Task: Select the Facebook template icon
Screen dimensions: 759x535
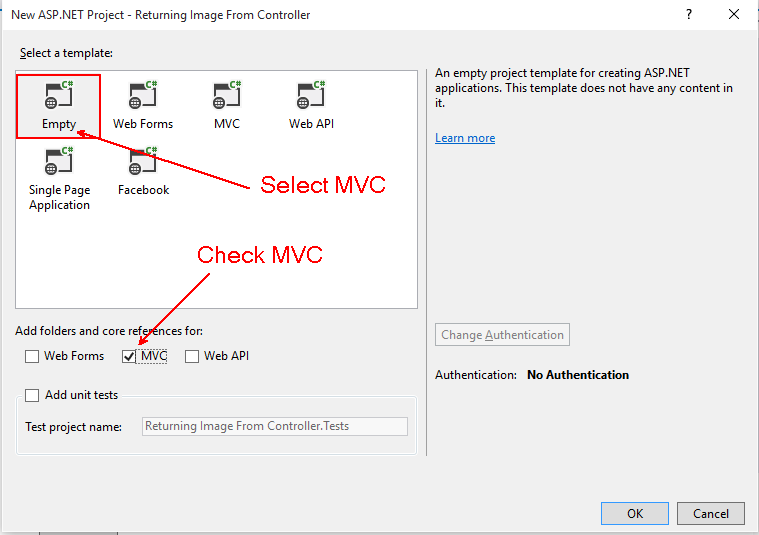Action: pos(143,162)
